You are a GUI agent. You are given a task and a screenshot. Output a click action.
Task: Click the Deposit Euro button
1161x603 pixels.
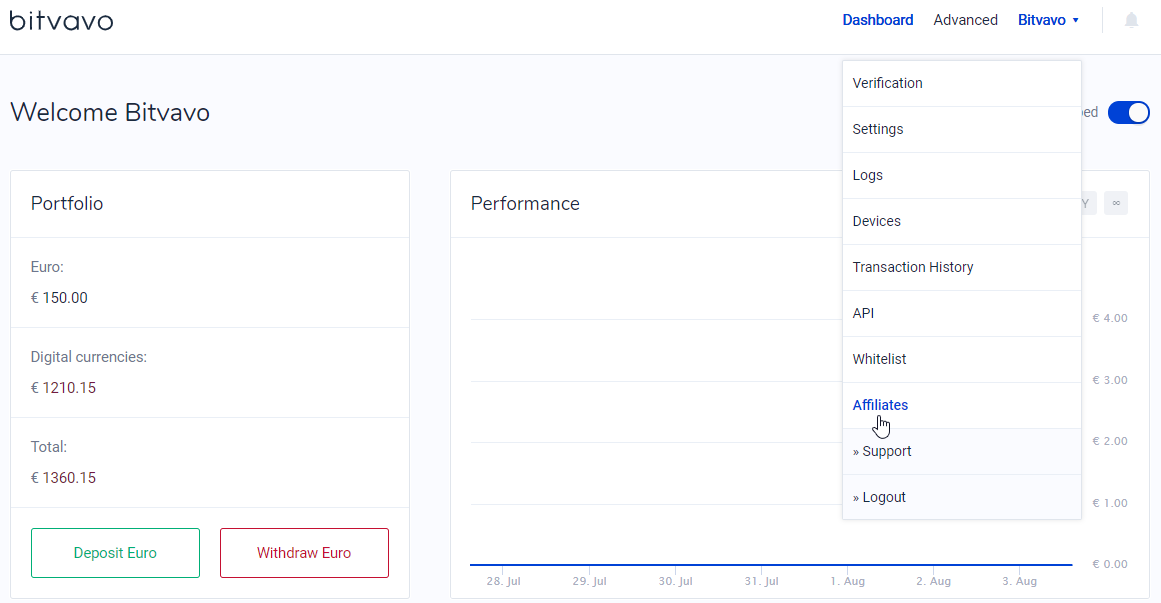click(x=116, y=553)
